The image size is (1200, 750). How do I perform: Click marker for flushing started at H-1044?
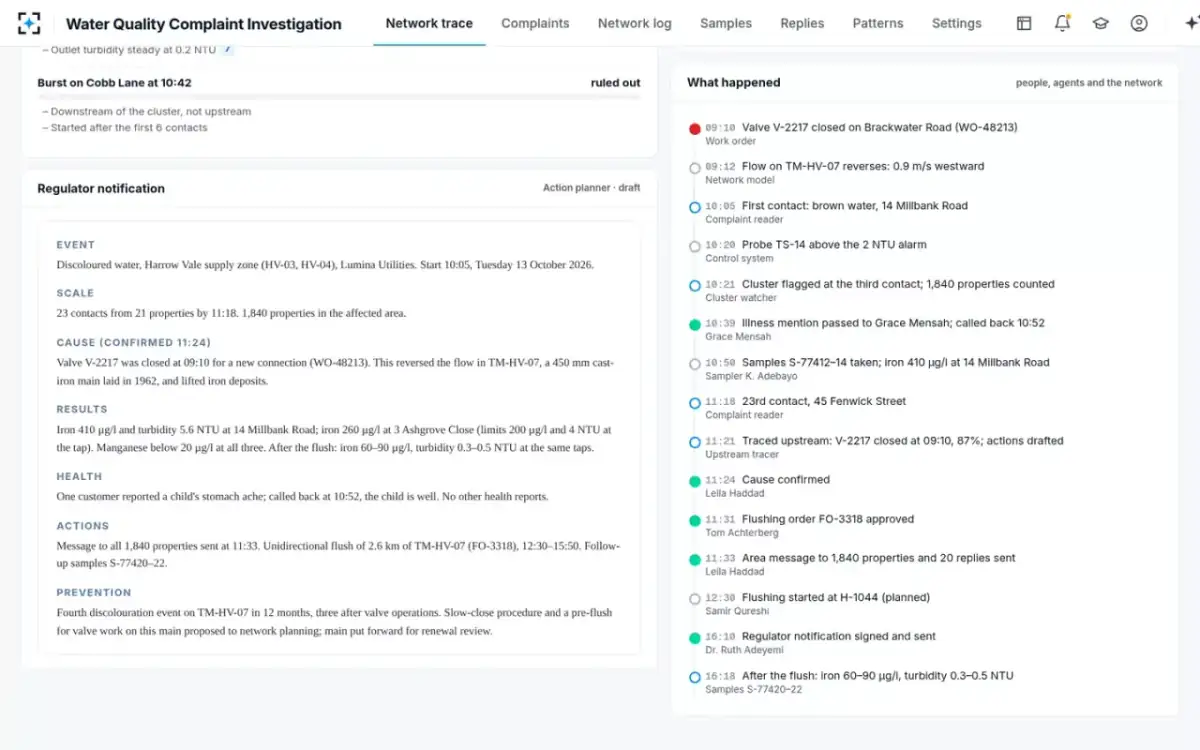695,599
